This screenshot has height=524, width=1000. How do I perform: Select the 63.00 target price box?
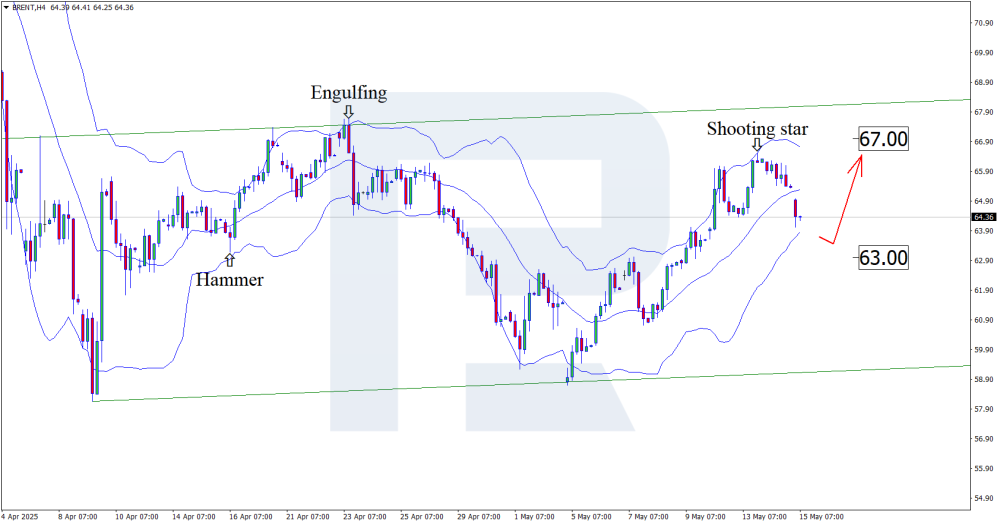coord(884,258)
